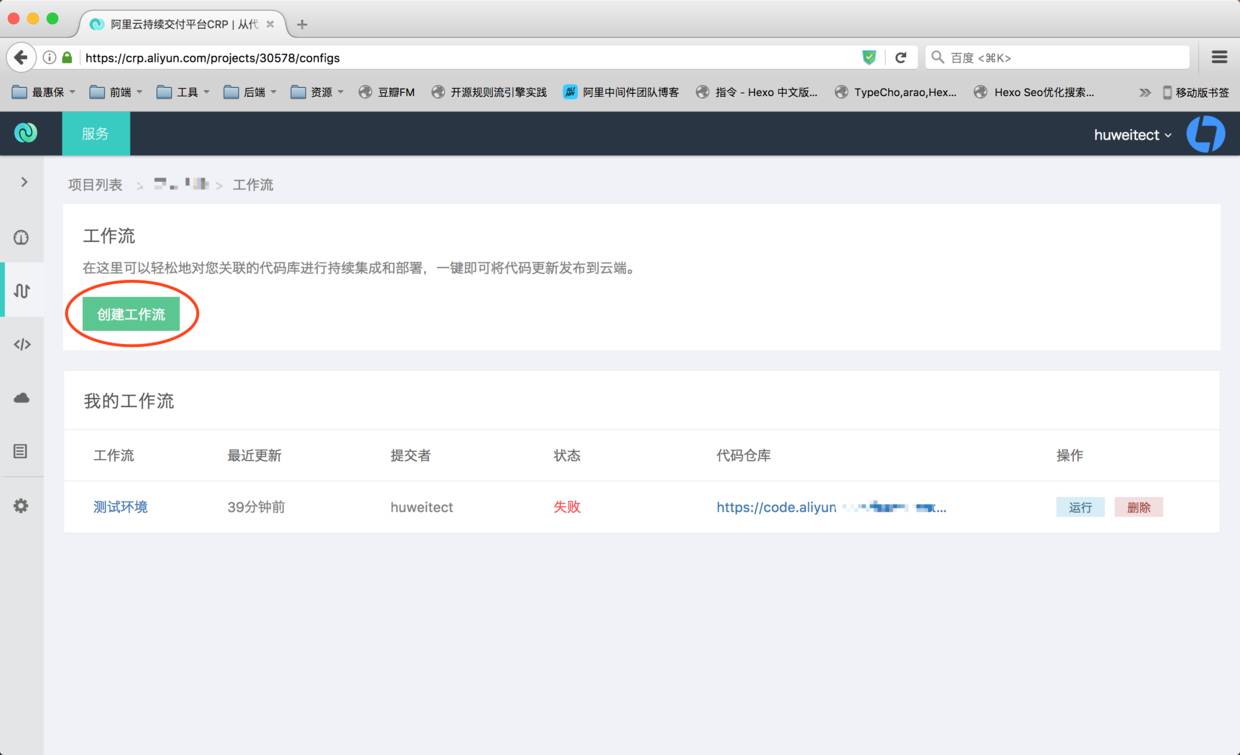Viewport: 1240px width, 755px height.
Task: Open the 后端 bookmark folder
Action: 250,92
